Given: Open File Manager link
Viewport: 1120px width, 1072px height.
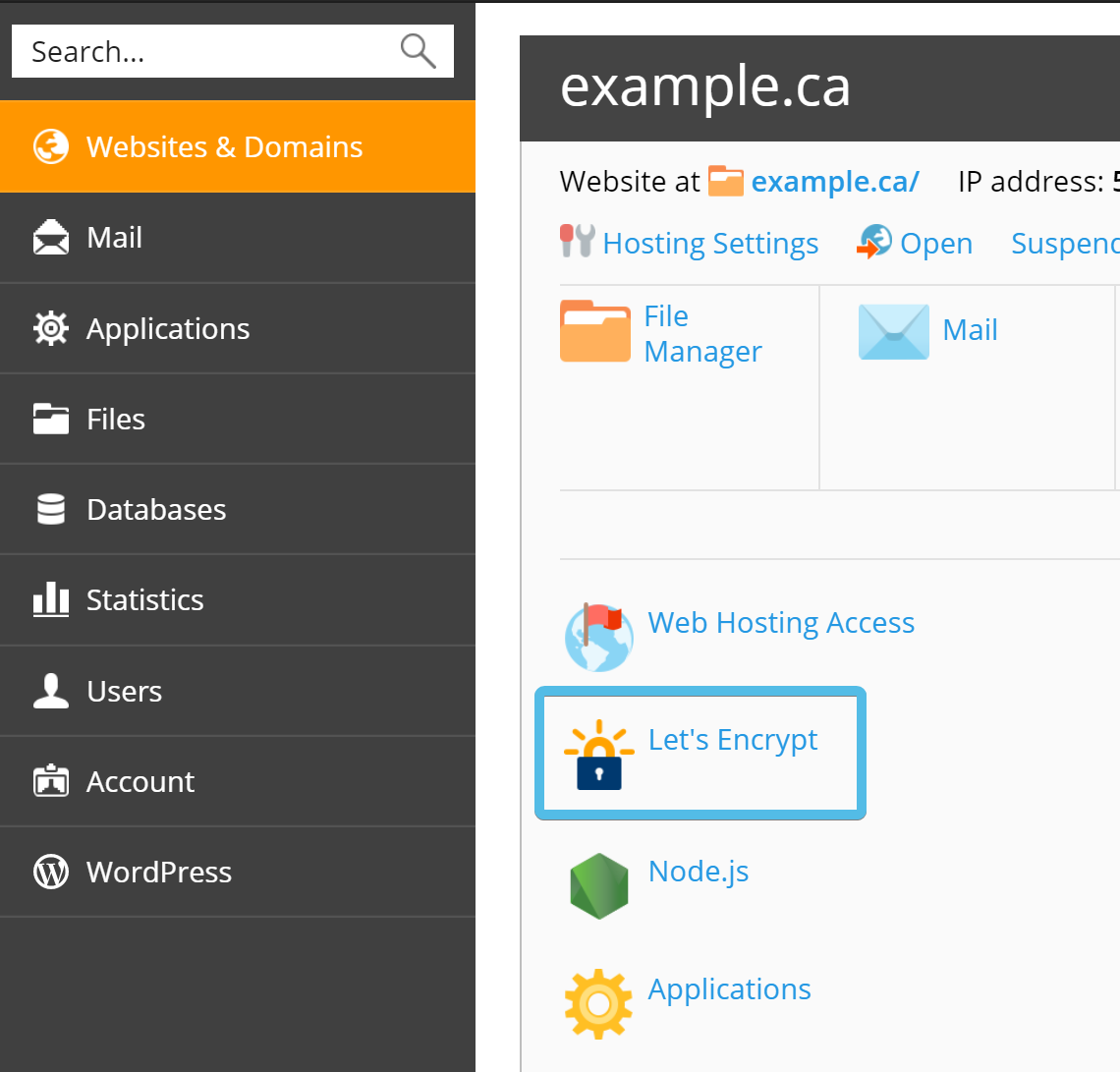Looking at the screenshot, I should click(702, 333).
